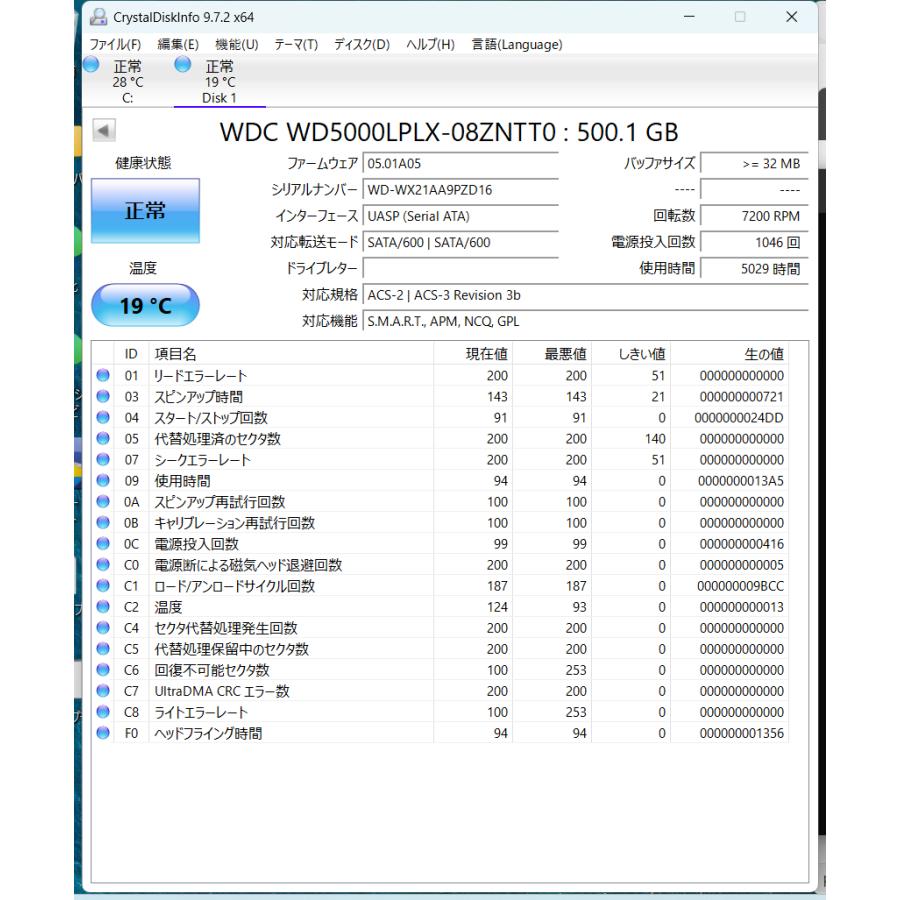
Task: Click the ファームウェア value field
Action: point(460,163)
